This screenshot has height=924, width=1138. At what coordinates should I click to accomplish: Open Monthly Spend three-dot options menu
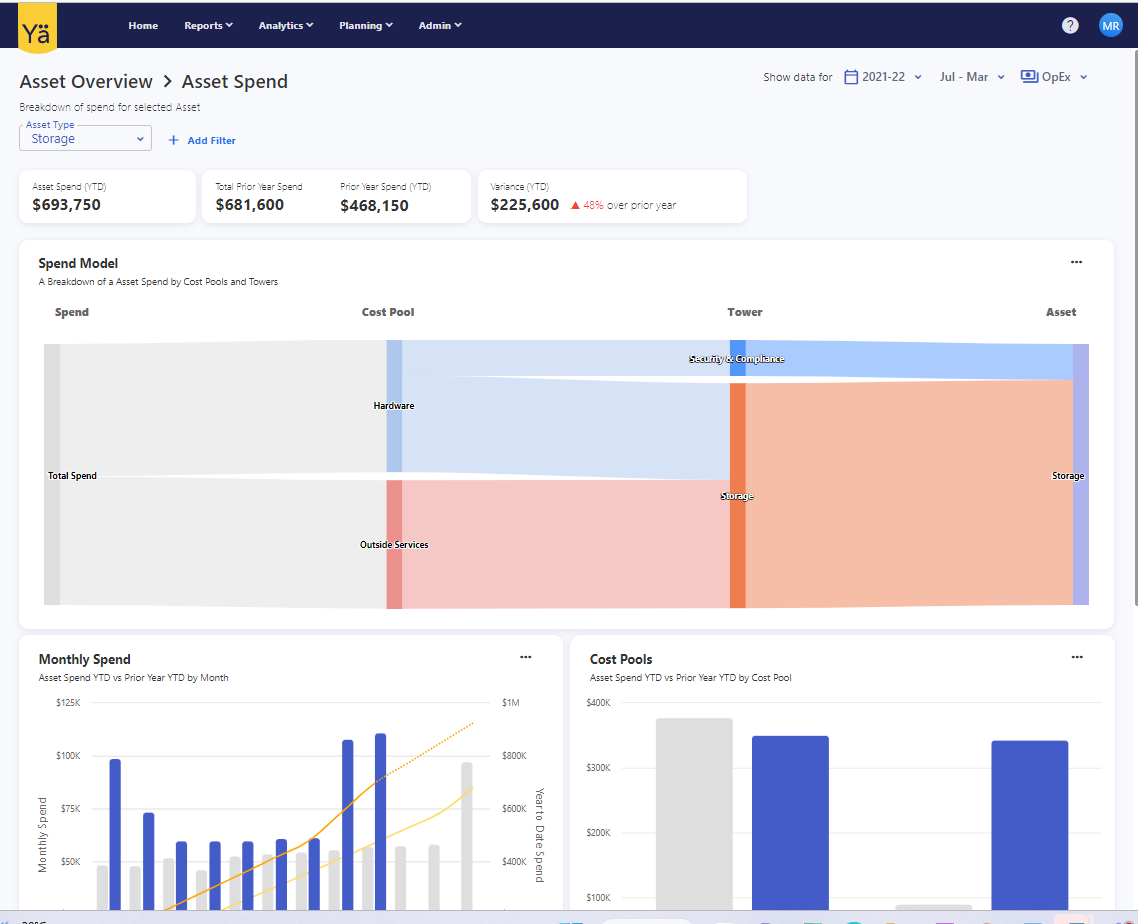coord(525,658)
